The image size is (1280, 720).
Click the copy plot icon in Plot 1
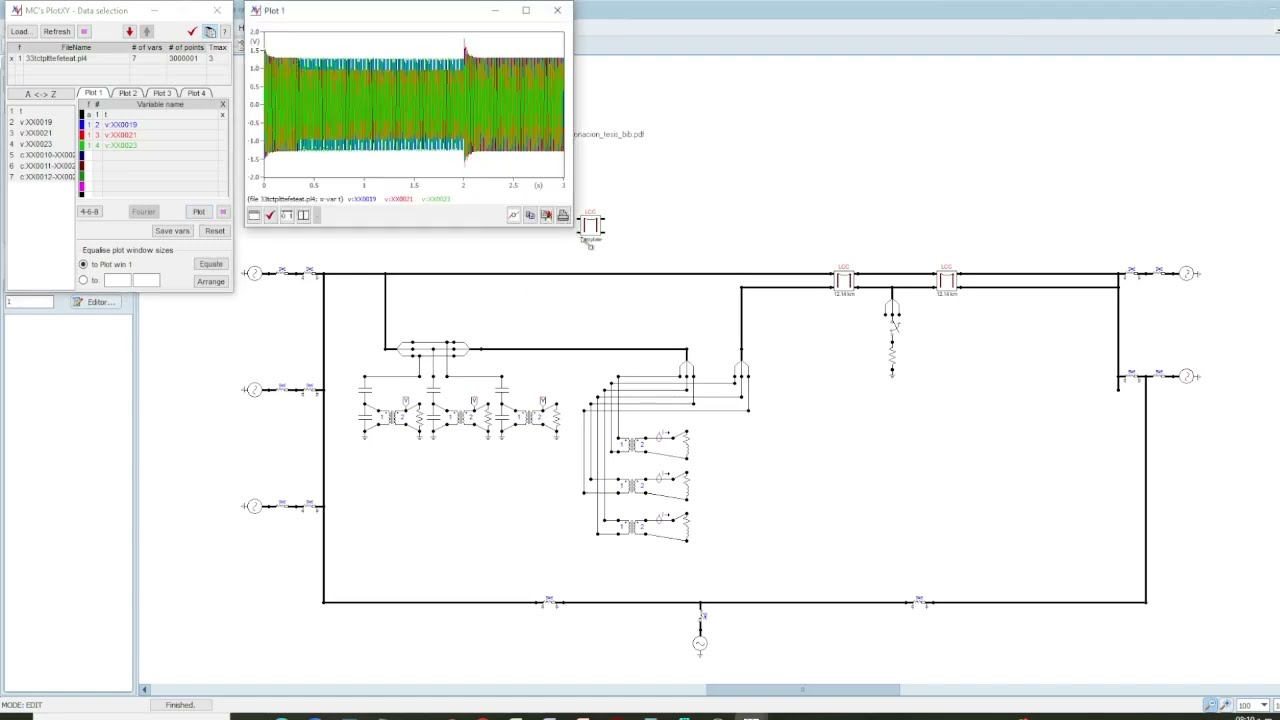click(530, 216)
